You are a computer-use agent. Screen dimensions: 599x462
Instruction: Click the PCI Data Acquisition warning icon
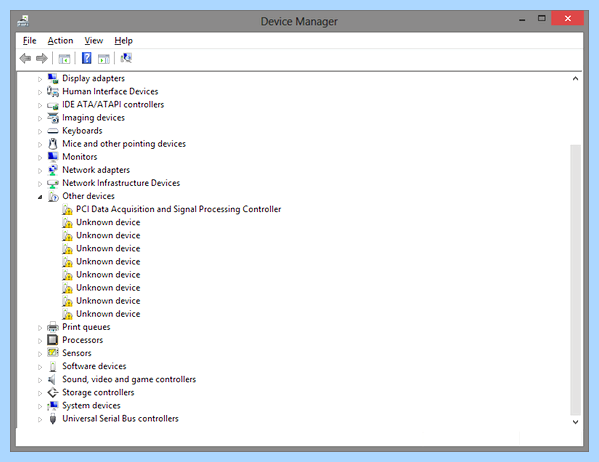click(67, 209)
